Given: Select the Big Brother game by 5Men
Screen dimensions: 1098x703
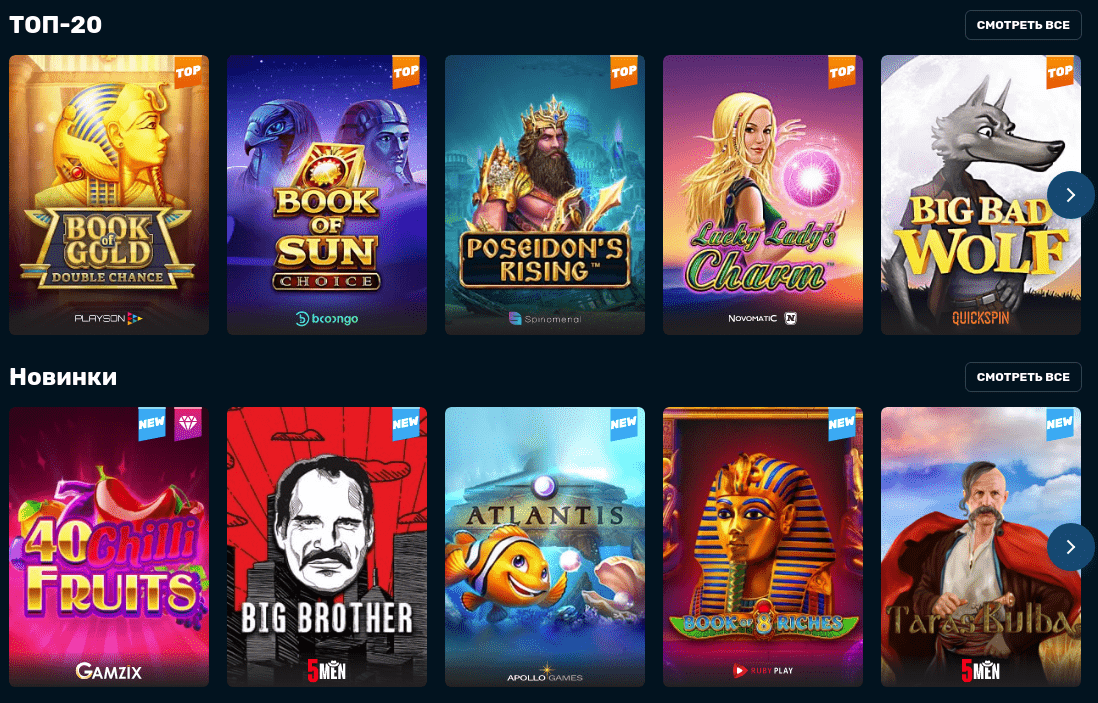Looking at the screenshot, I should tap(326, 547).
